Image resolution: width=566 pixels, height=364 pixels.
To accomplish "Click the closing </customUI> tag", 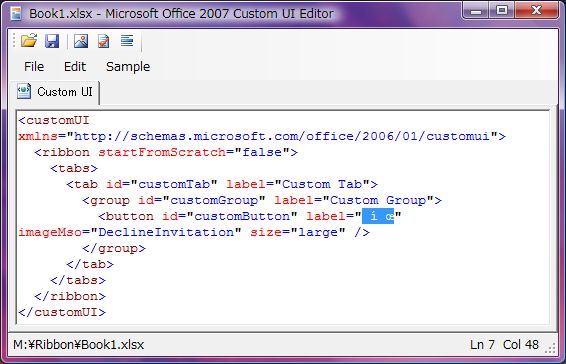I will [62, 312].
